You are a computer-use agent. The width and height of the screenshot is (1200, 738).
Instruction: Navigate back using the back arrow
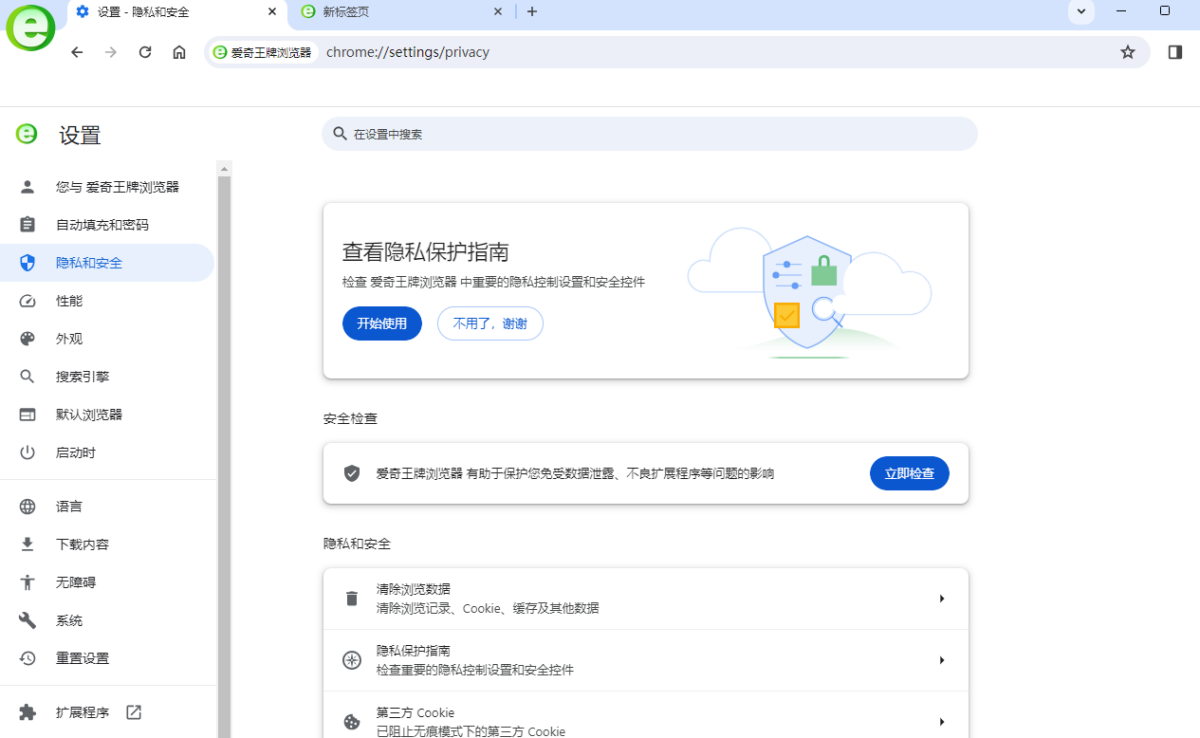point(76,51)
